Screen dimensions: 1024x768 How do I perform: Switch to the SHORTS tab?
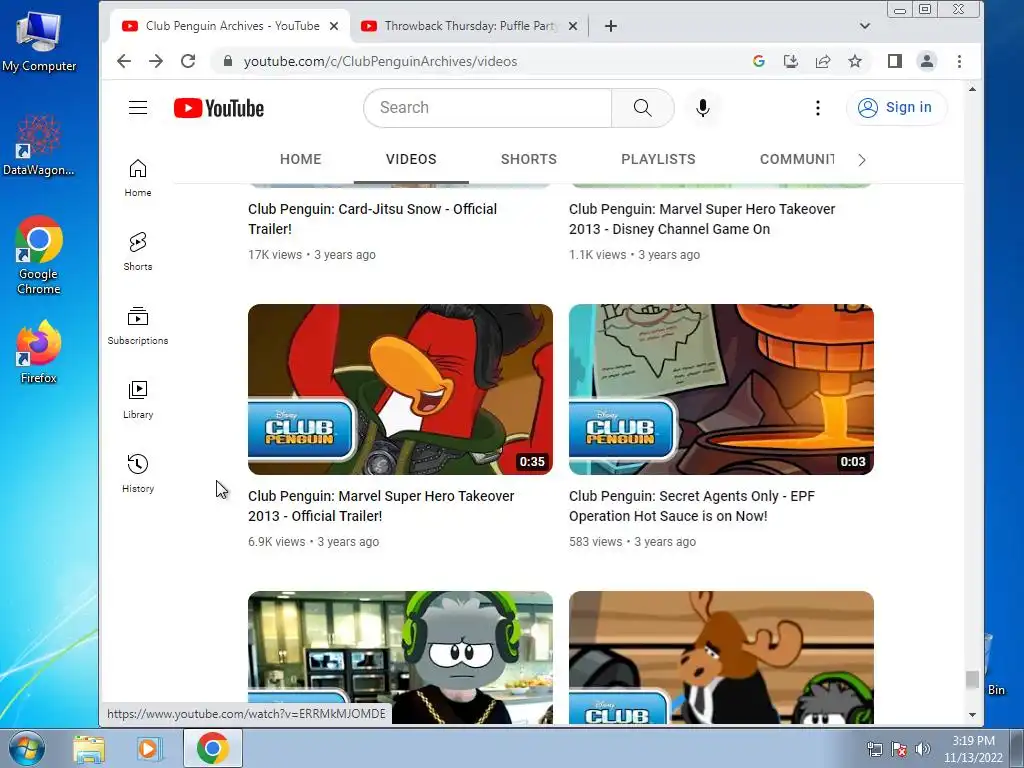(x=529, y=159)
